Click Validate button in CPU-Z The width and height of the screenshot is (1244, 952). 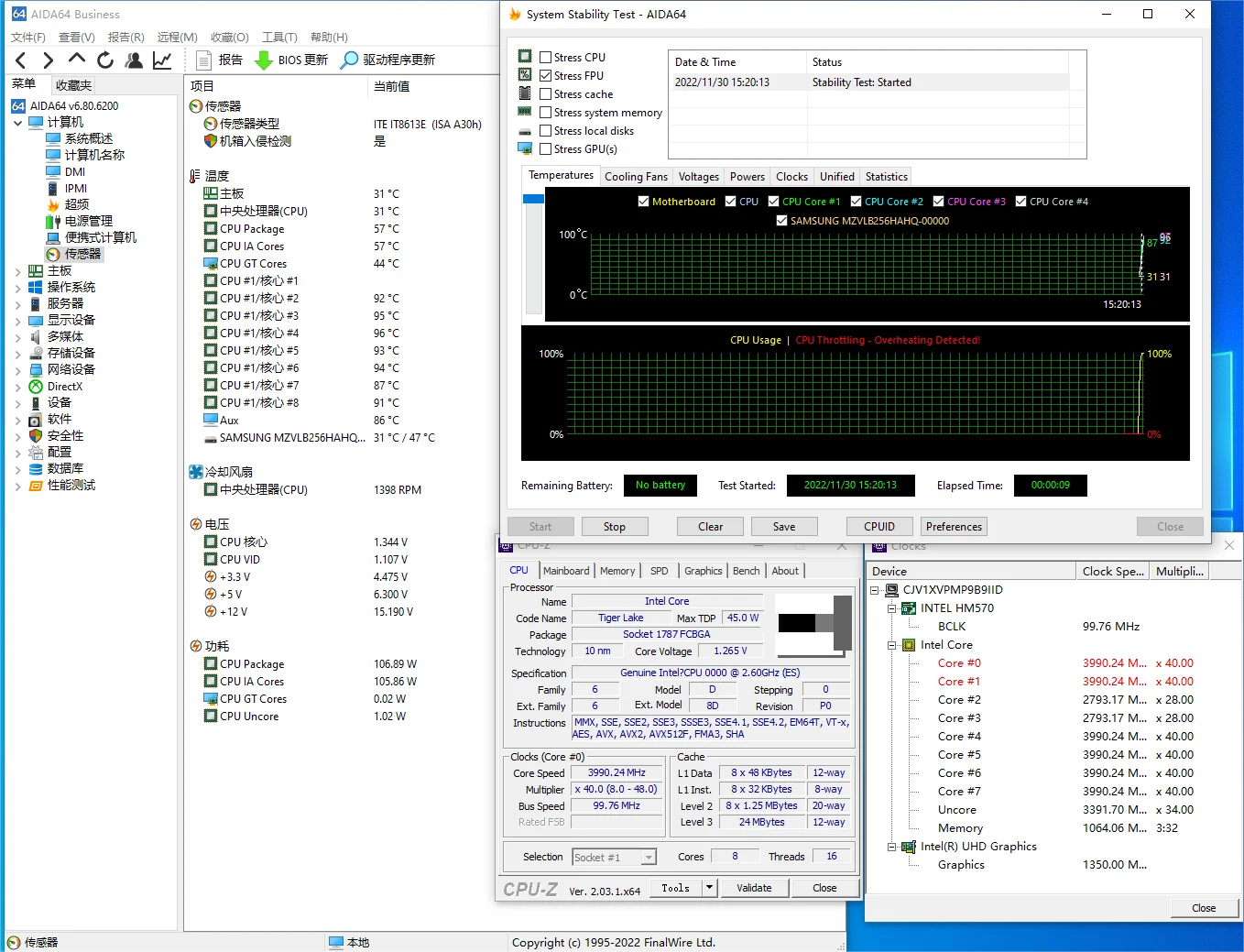click(x=754, y=888)
